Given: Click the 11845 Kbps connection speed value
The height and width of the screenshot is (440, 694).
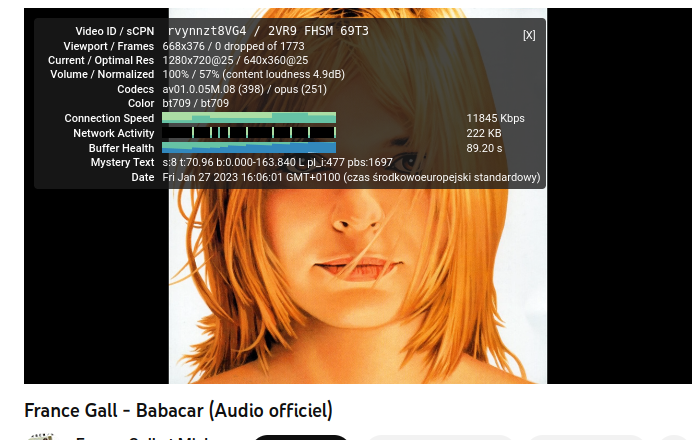Looking at the screenshot, I should coord(495,118).
